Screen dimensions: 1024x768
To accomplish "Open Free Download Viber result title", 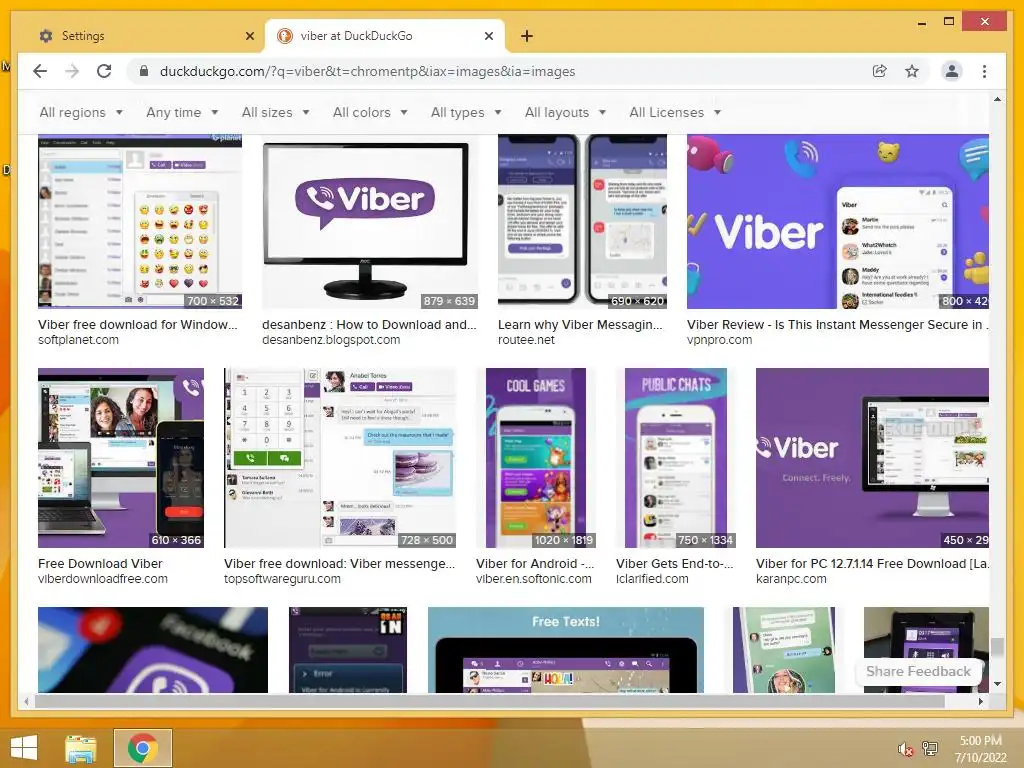I will pyautogui.click(x=100, y=564).
